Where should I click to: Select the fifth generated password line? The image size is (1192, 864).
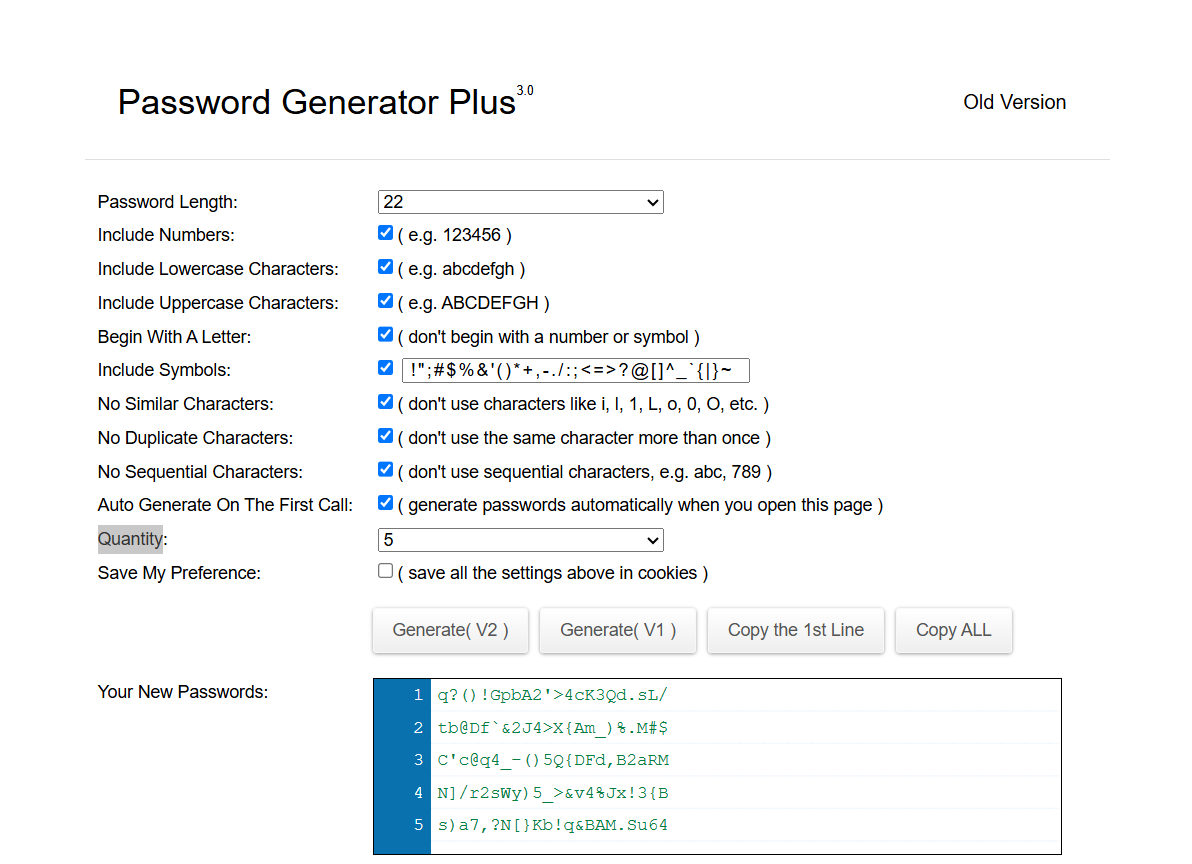point(552,825)
